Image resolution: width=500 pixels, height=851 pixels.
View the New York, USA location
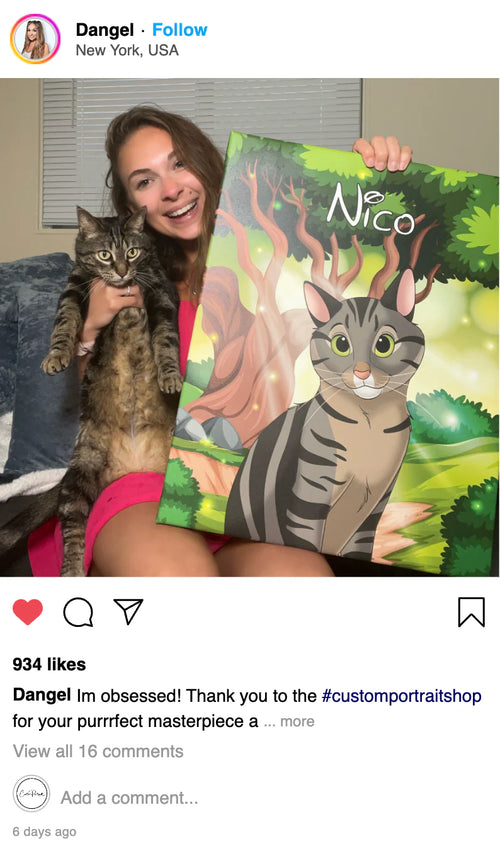[x=127, y=50]
